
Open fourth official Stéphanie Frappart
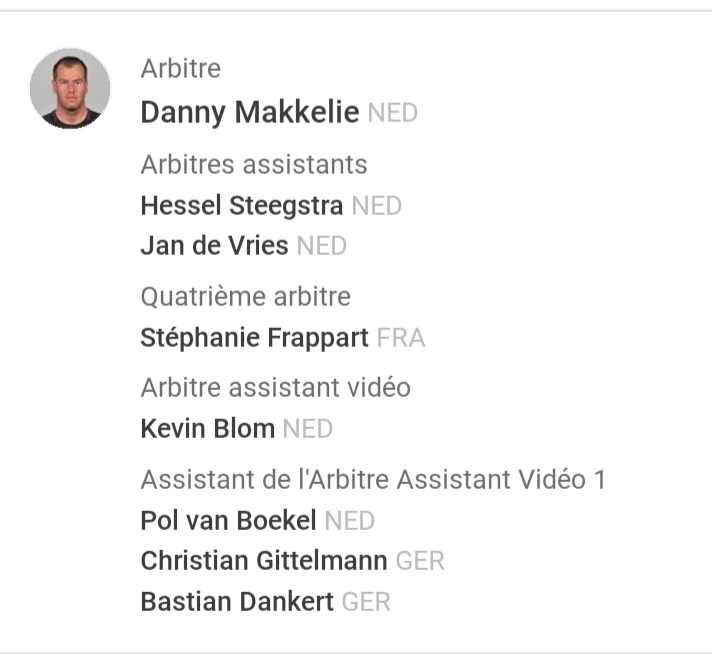[x=254, y=338]
